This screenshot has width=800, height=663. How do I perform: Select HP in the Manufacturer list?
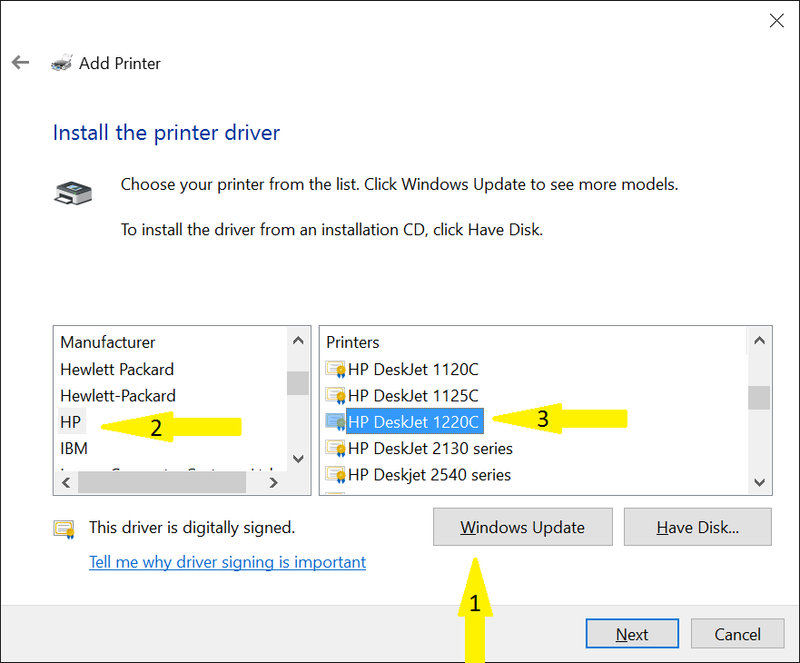(71, 422)
